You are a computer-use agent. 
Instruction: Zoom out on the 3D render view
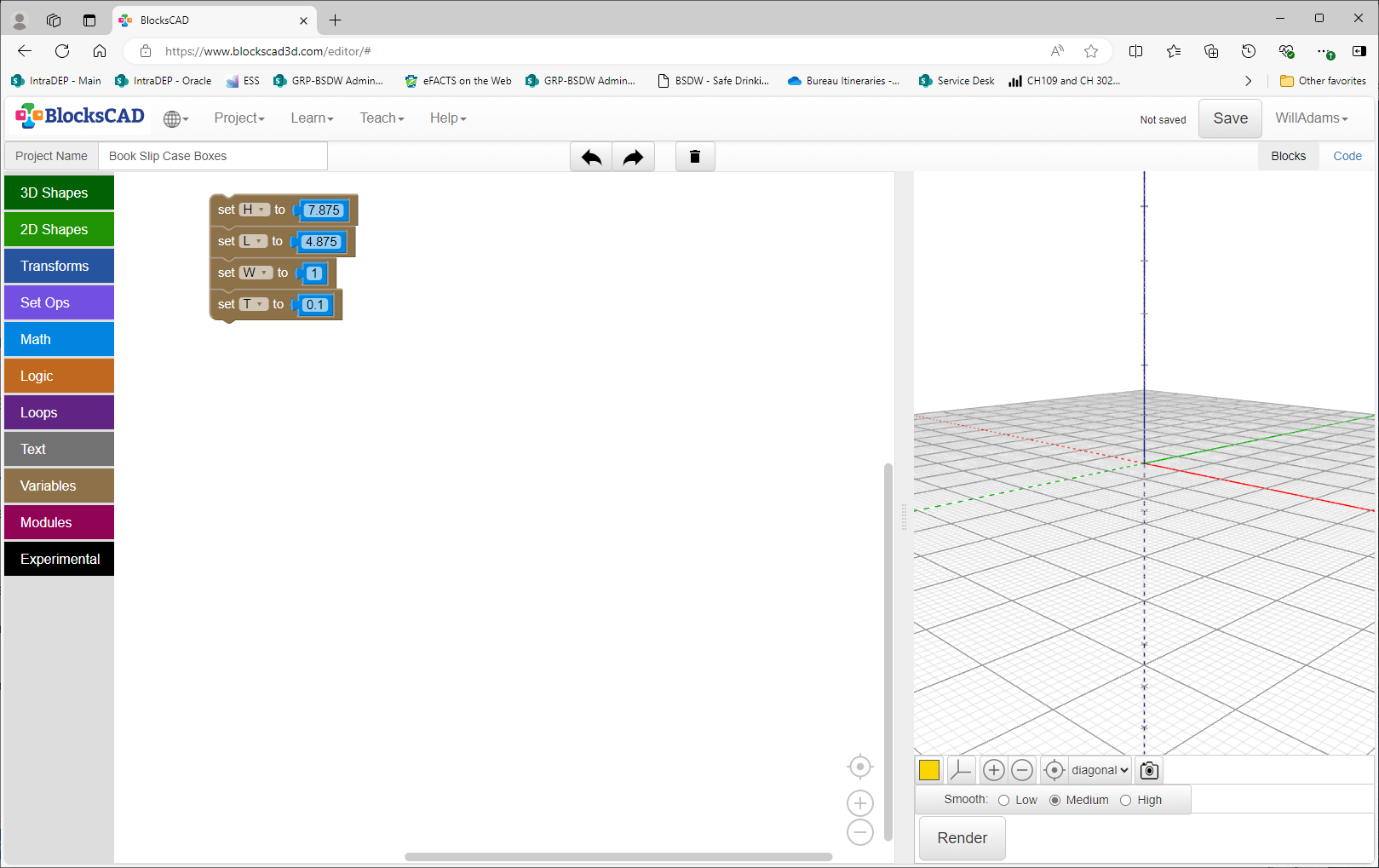1022,770
